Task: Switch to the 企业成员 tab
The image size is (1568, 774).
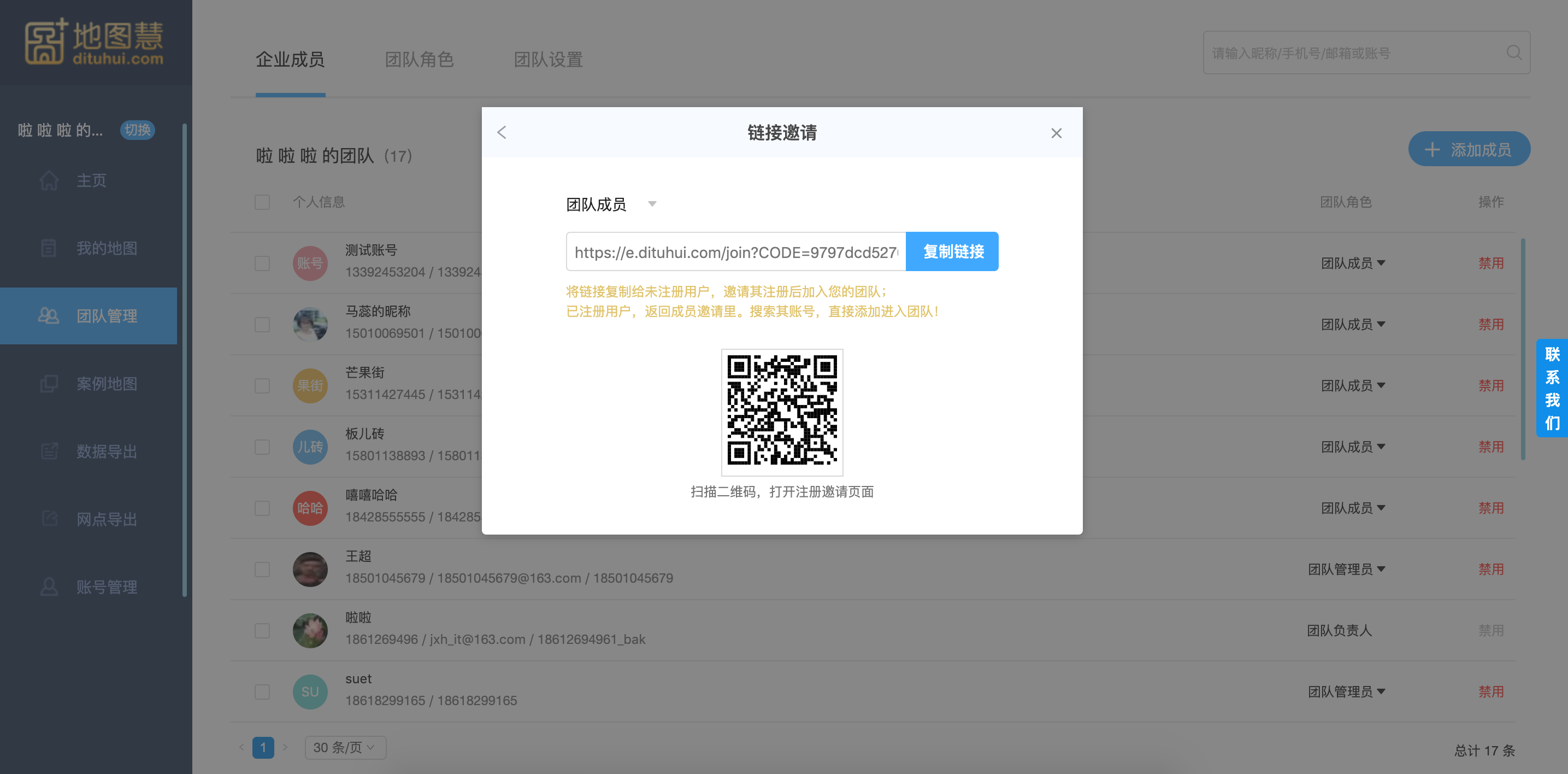Action: pos(290,59)
